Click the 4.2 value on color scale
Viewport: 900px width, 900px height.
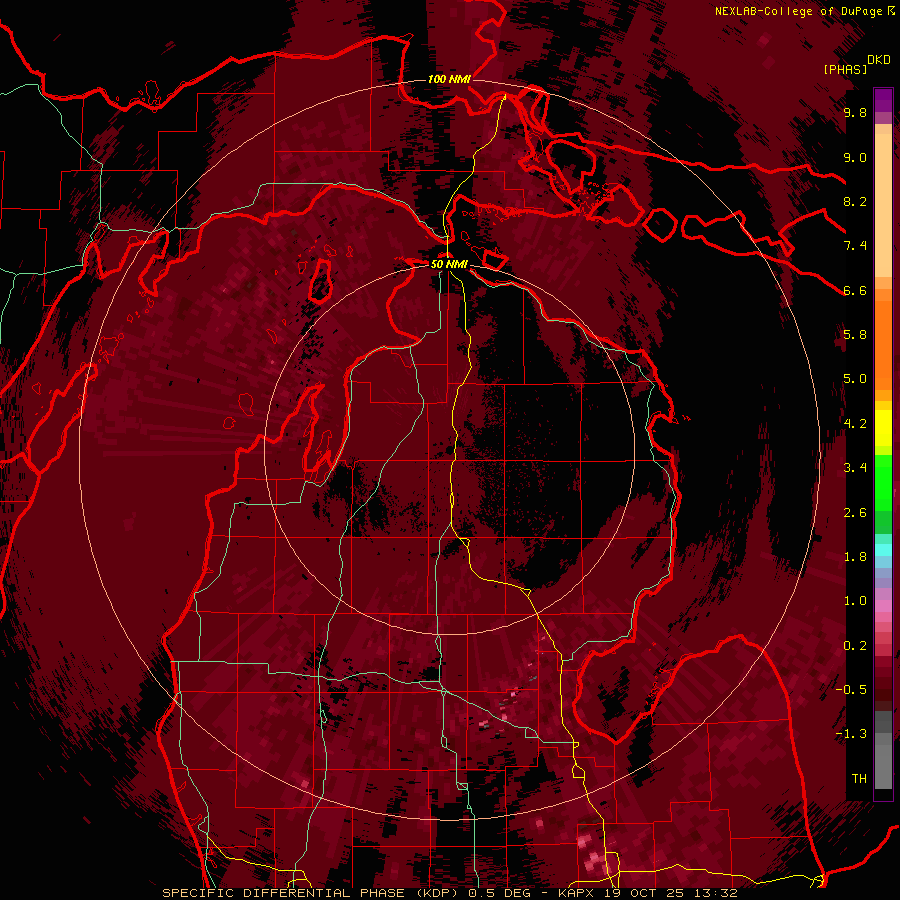tap(855, 424)
